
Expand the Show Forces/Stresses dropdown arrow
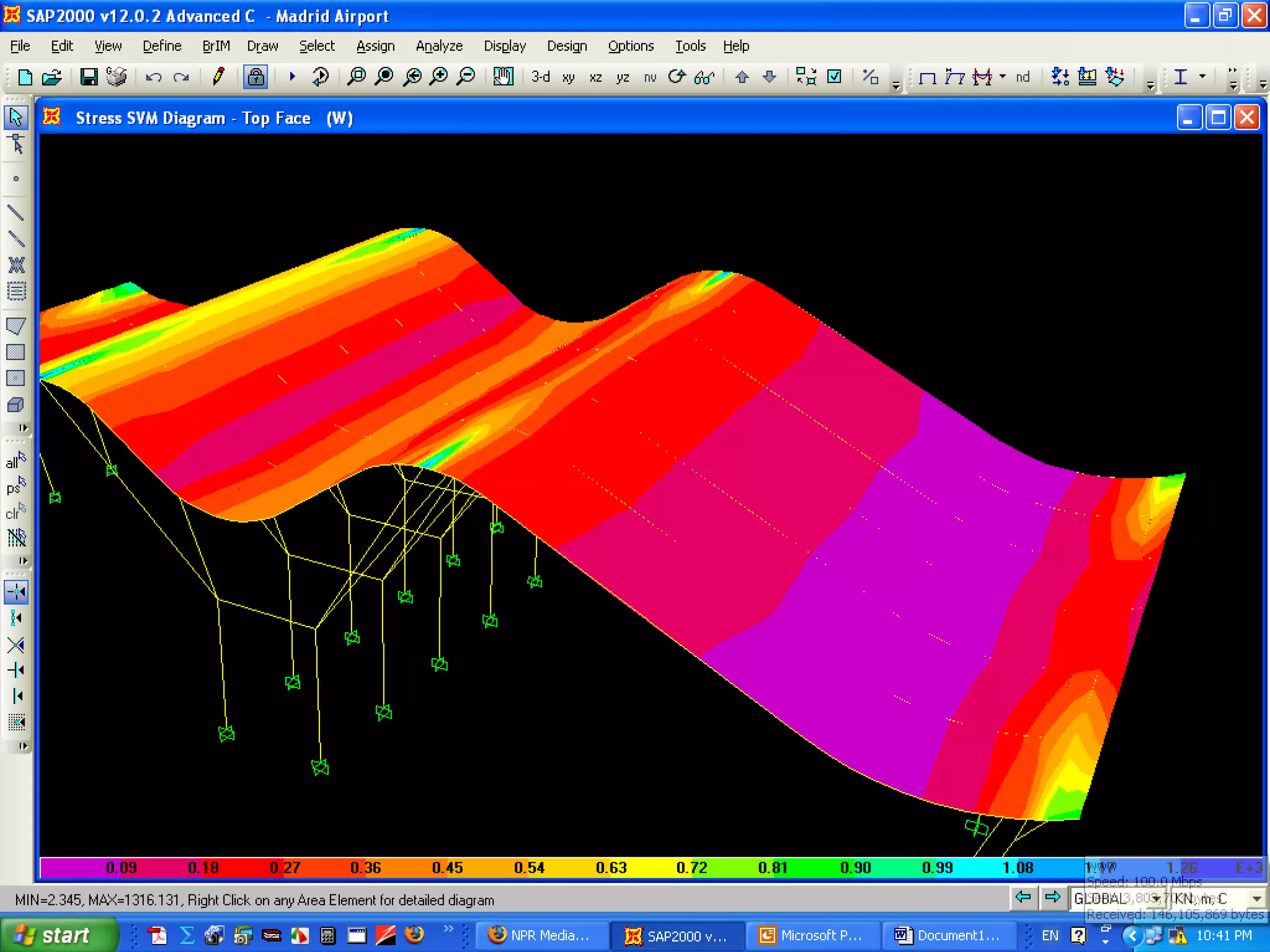click(1003, 76)
